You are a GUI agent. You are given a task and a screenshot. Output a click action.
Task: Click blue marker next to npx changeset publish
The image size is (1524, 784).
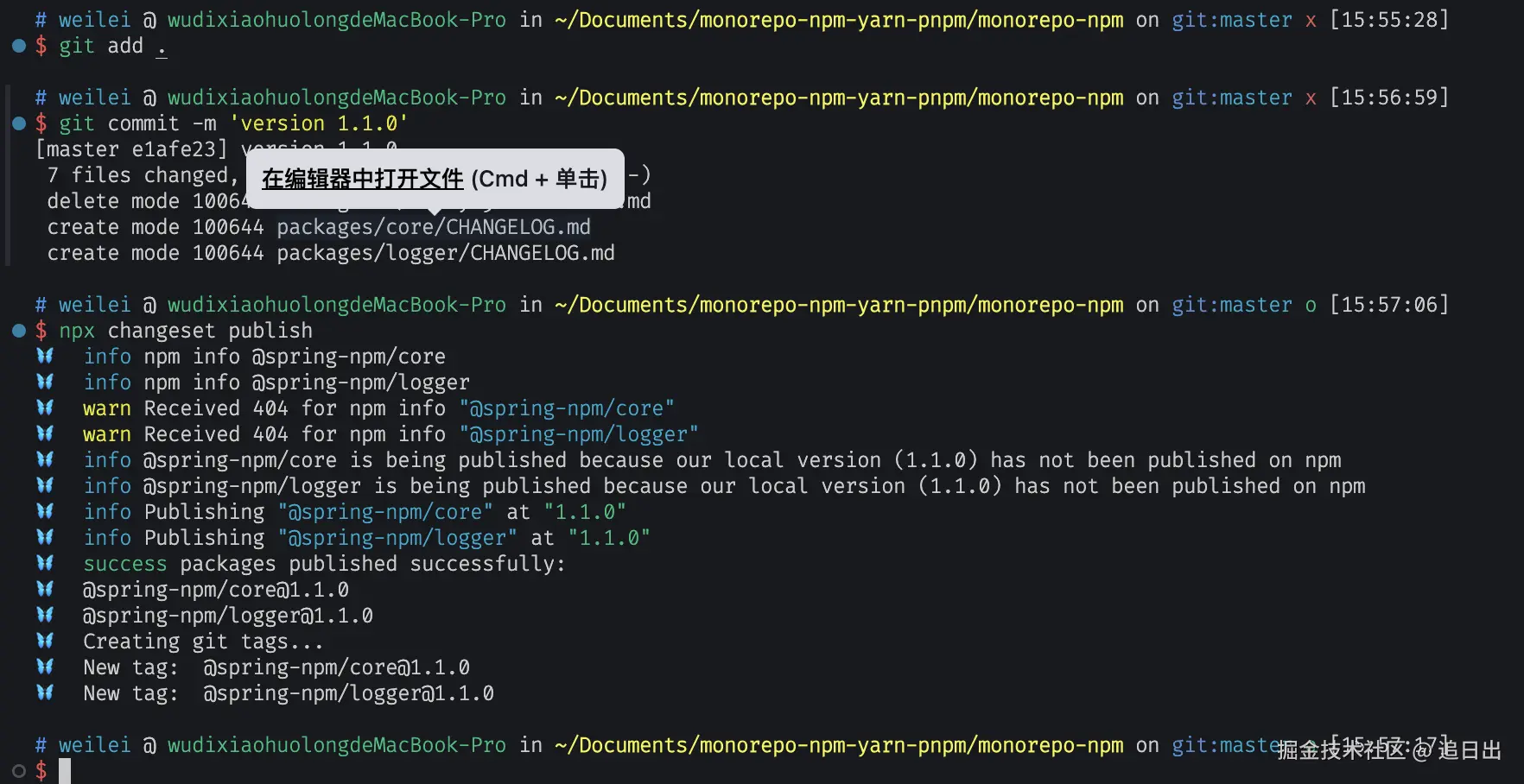pos(19,331)
